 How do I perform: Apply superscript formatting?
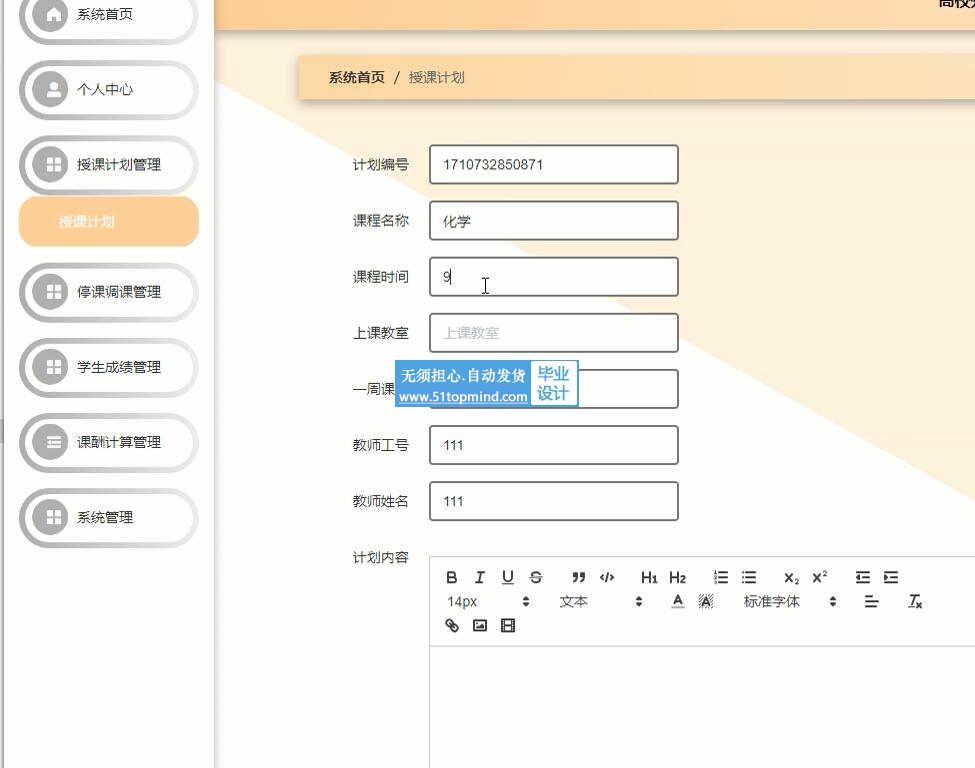820,577
